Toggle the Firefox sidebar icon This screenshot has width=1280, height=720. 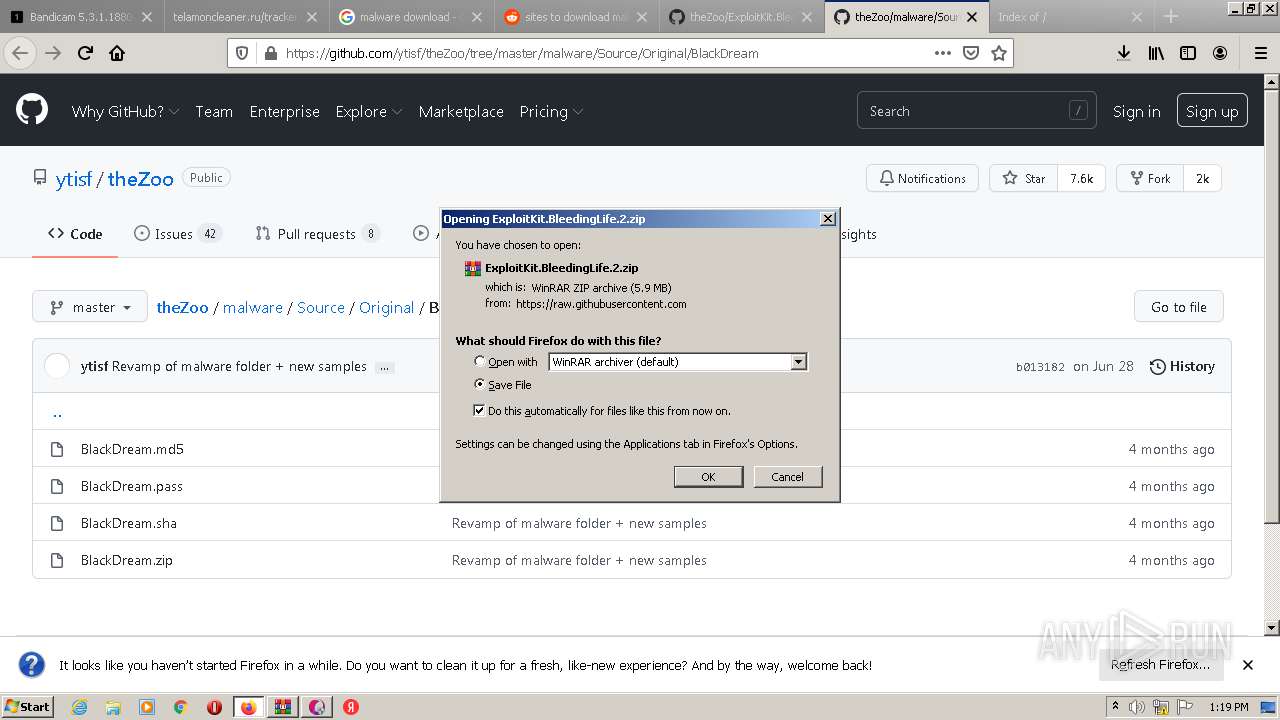pos(1188,53)
